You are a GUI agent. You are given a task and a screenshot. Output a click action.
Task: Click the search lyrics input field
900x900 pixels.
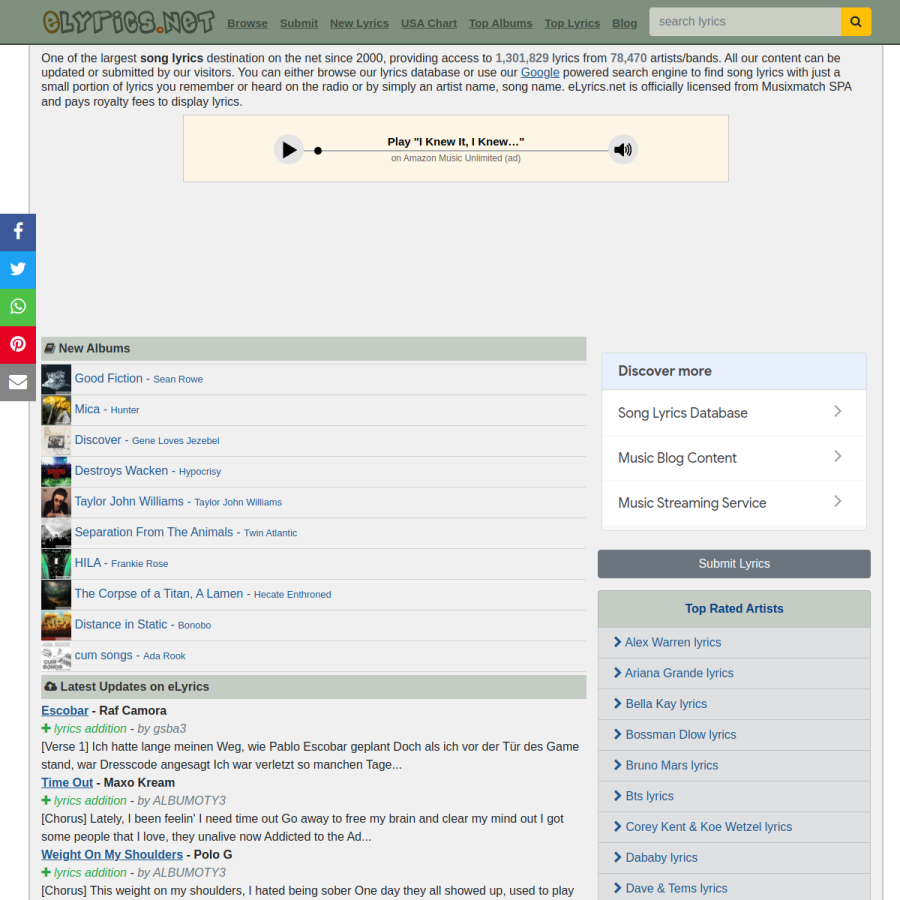(744, 22)
